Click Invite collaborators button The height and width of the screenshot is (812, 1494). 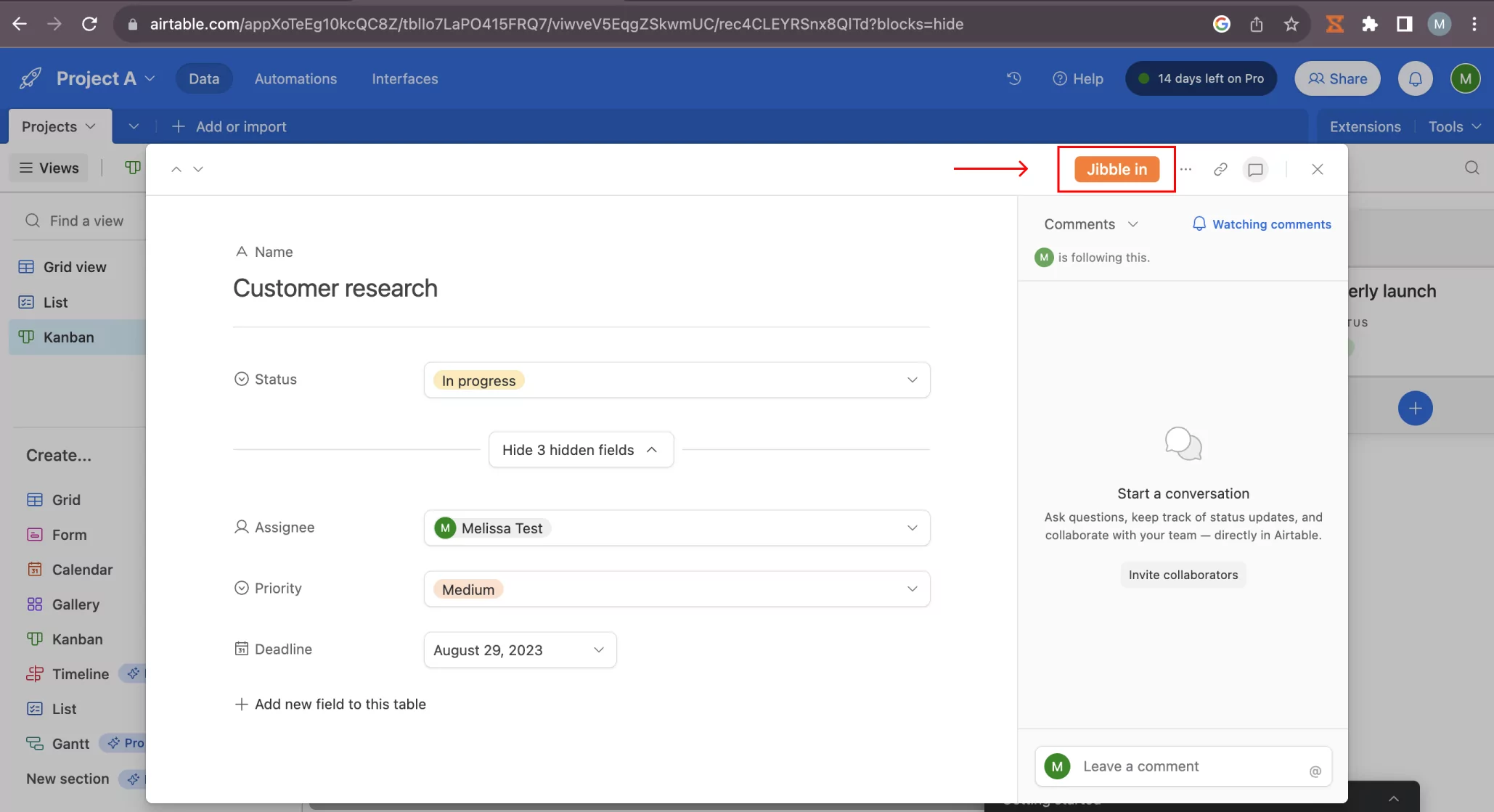pos(1183,575)
